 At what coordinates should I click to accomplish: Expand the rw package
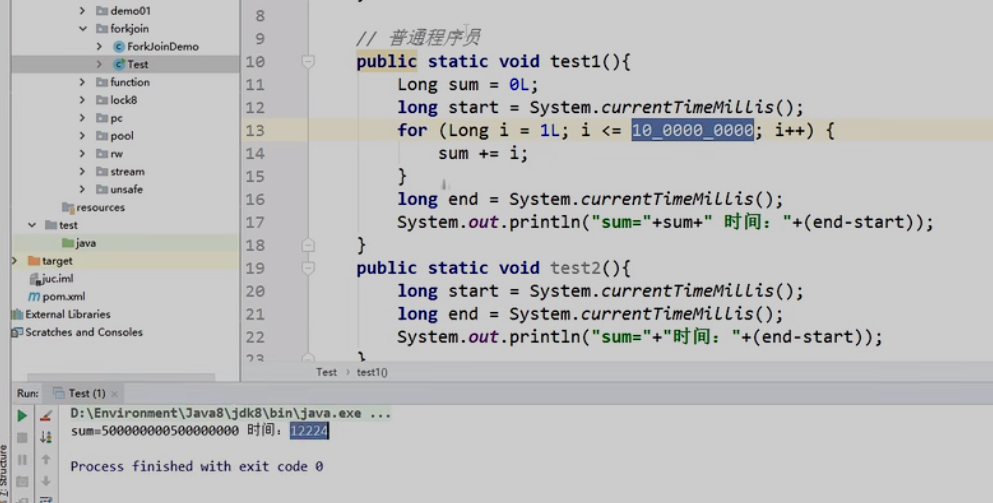coord(82,153)
